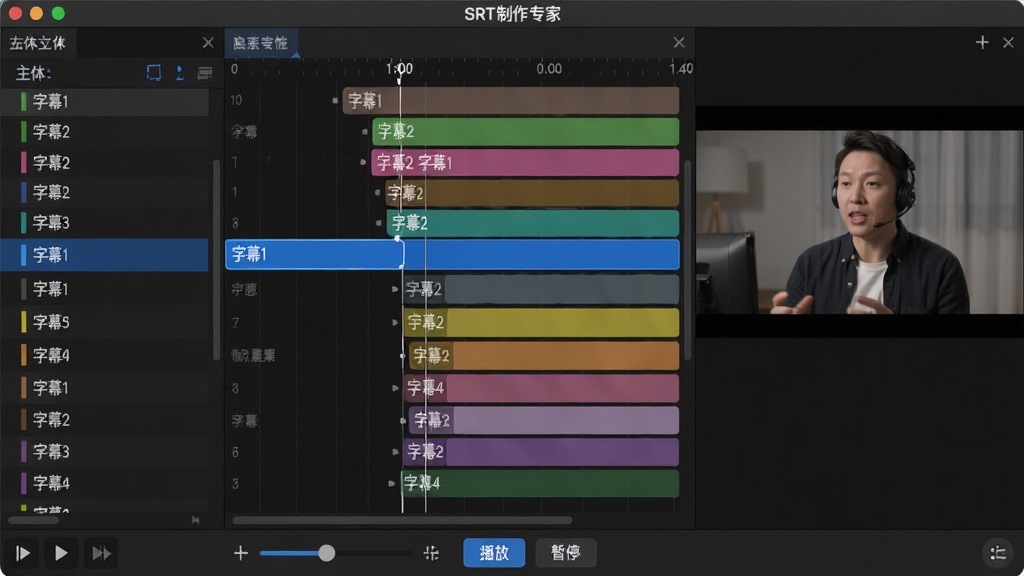Click the step-play button in transport bar
The height and width of the screenshot is (576, 1024).
pos(23,553)
